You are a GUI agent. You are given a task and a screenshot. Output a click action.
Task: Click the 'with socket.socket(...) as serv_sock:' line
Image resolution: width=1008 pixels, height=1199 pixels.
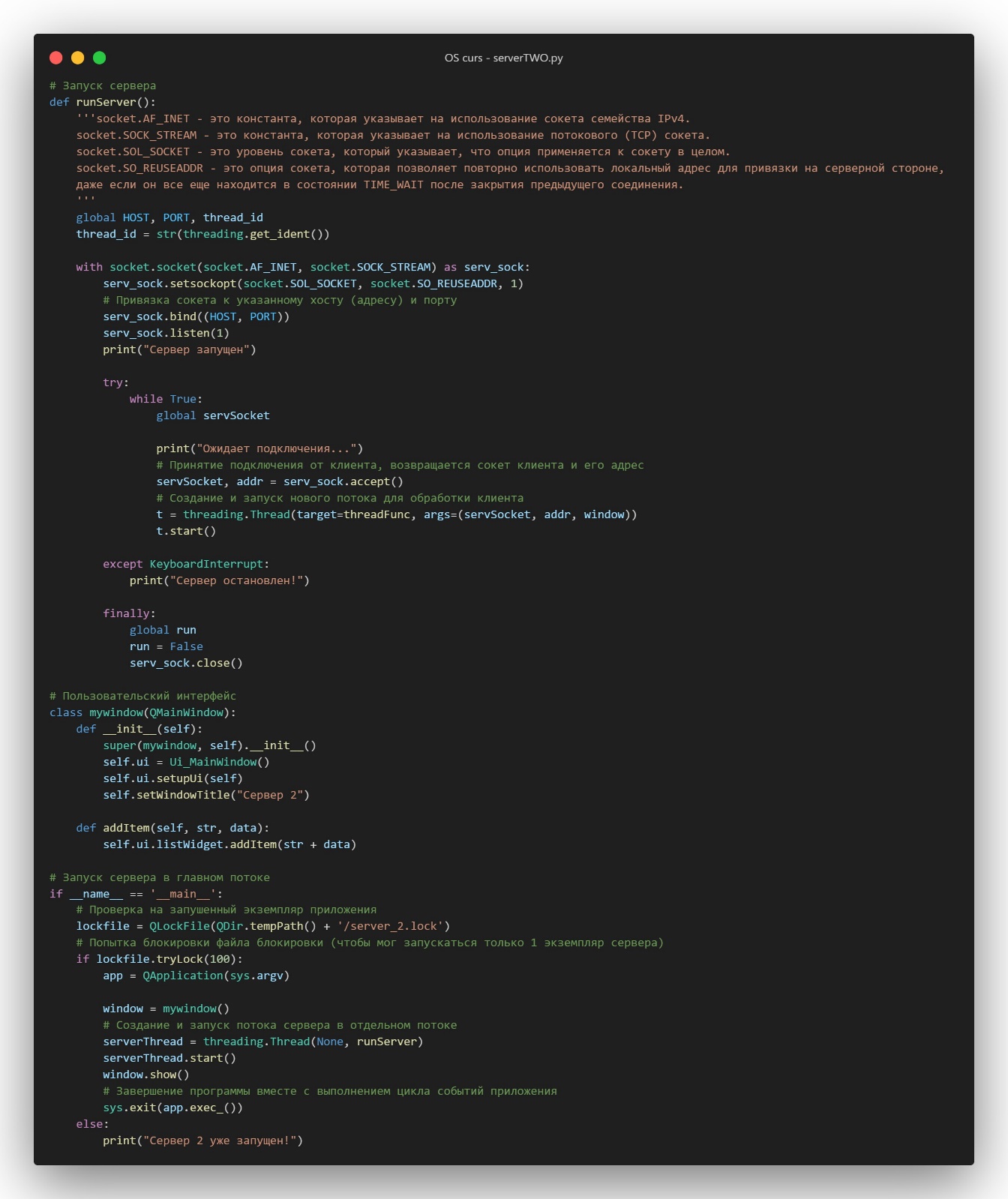[x=303, y=267]
